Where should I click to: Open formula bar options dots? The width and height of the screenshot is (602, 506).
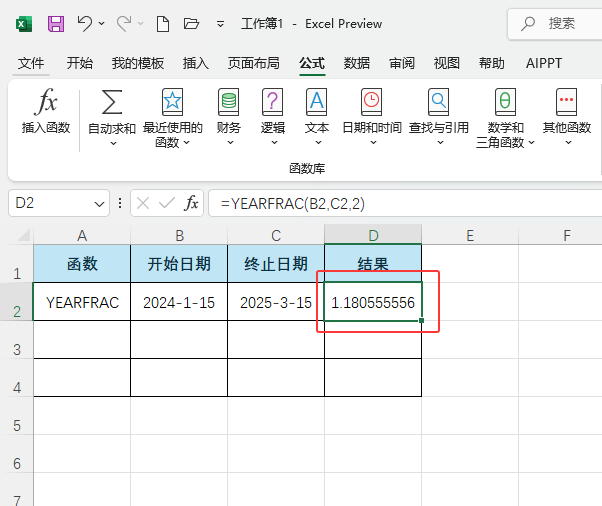click(x=120, y=203)
